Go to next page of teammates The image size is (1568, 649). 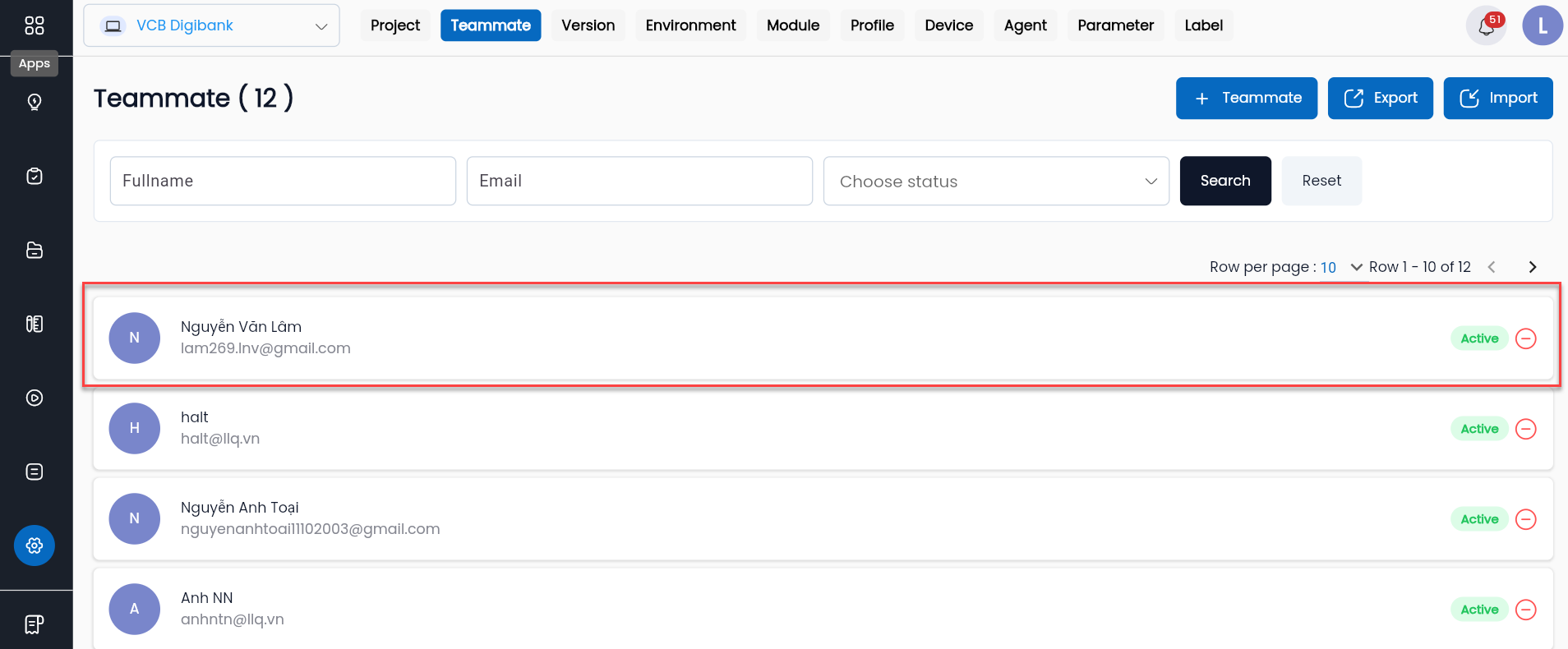coord(1533,267)
